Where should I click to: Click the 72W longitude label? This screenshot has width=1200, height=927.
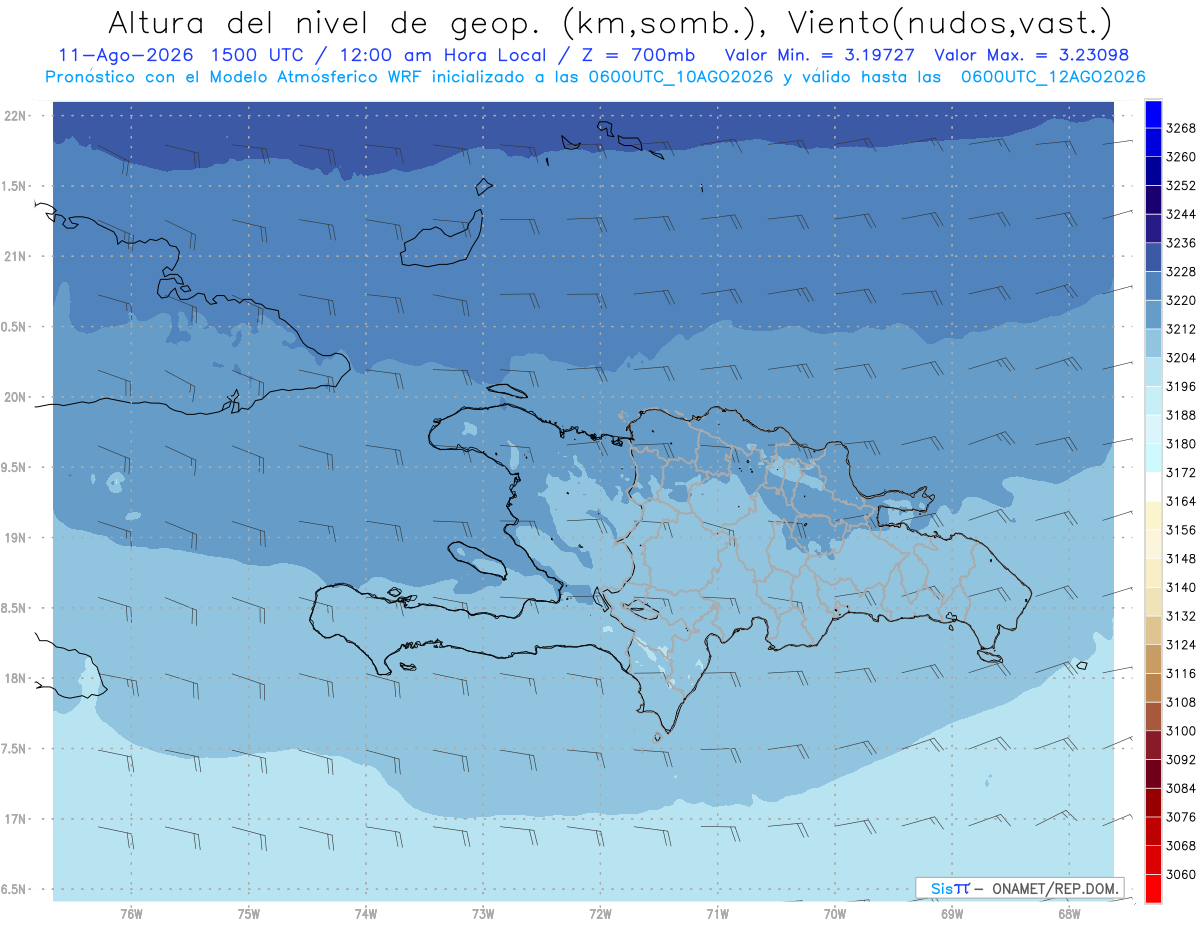(x=600, y=914)
